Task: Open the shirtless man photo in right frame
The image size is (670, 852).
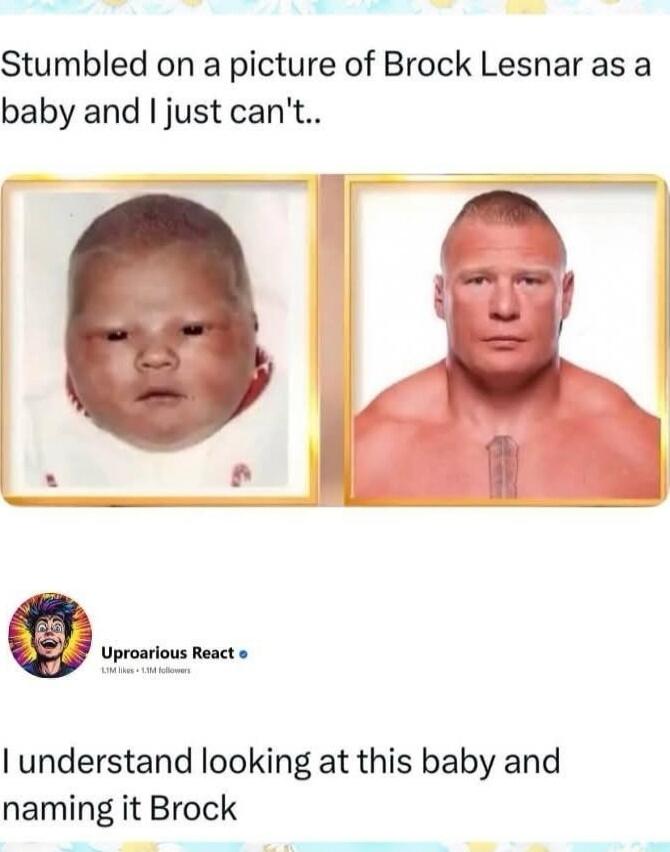Action: point(506,340)
